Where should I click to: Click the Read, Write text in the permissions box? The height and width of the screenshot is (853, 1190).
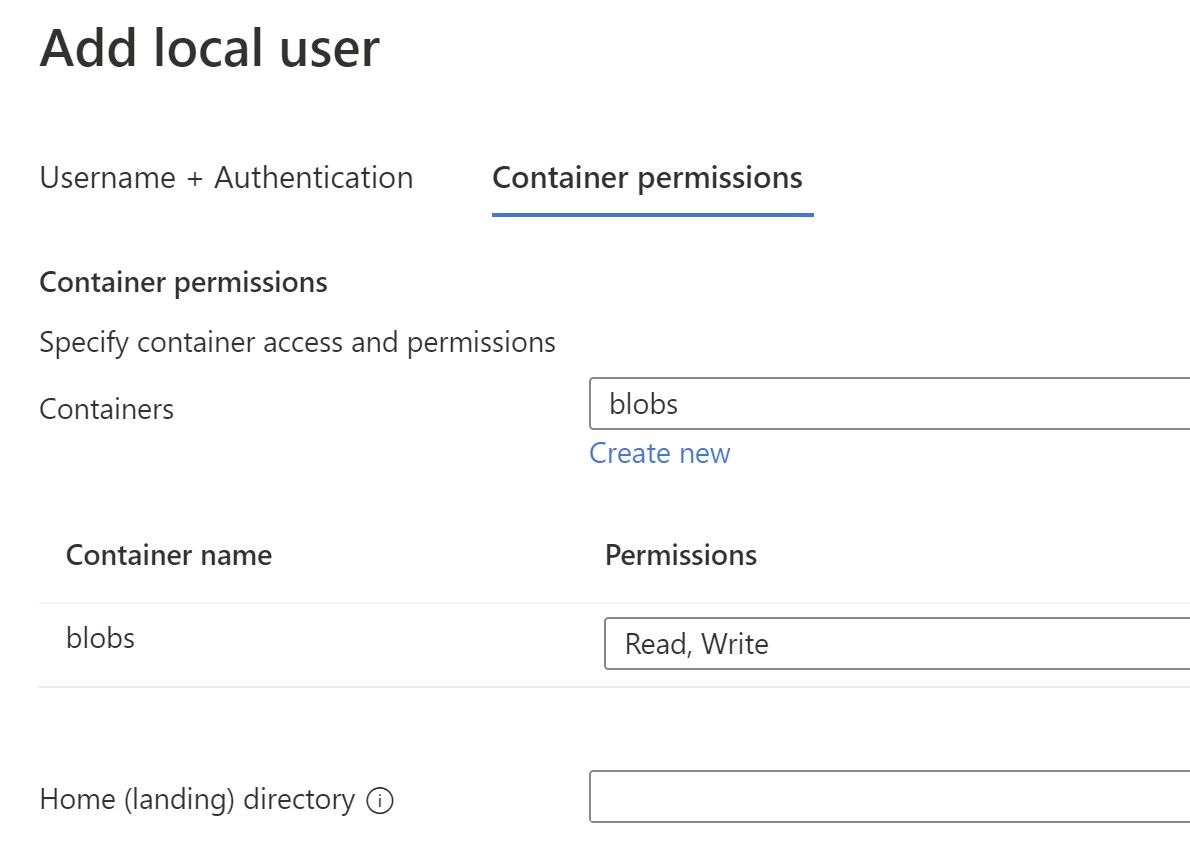tap(696, 644)
